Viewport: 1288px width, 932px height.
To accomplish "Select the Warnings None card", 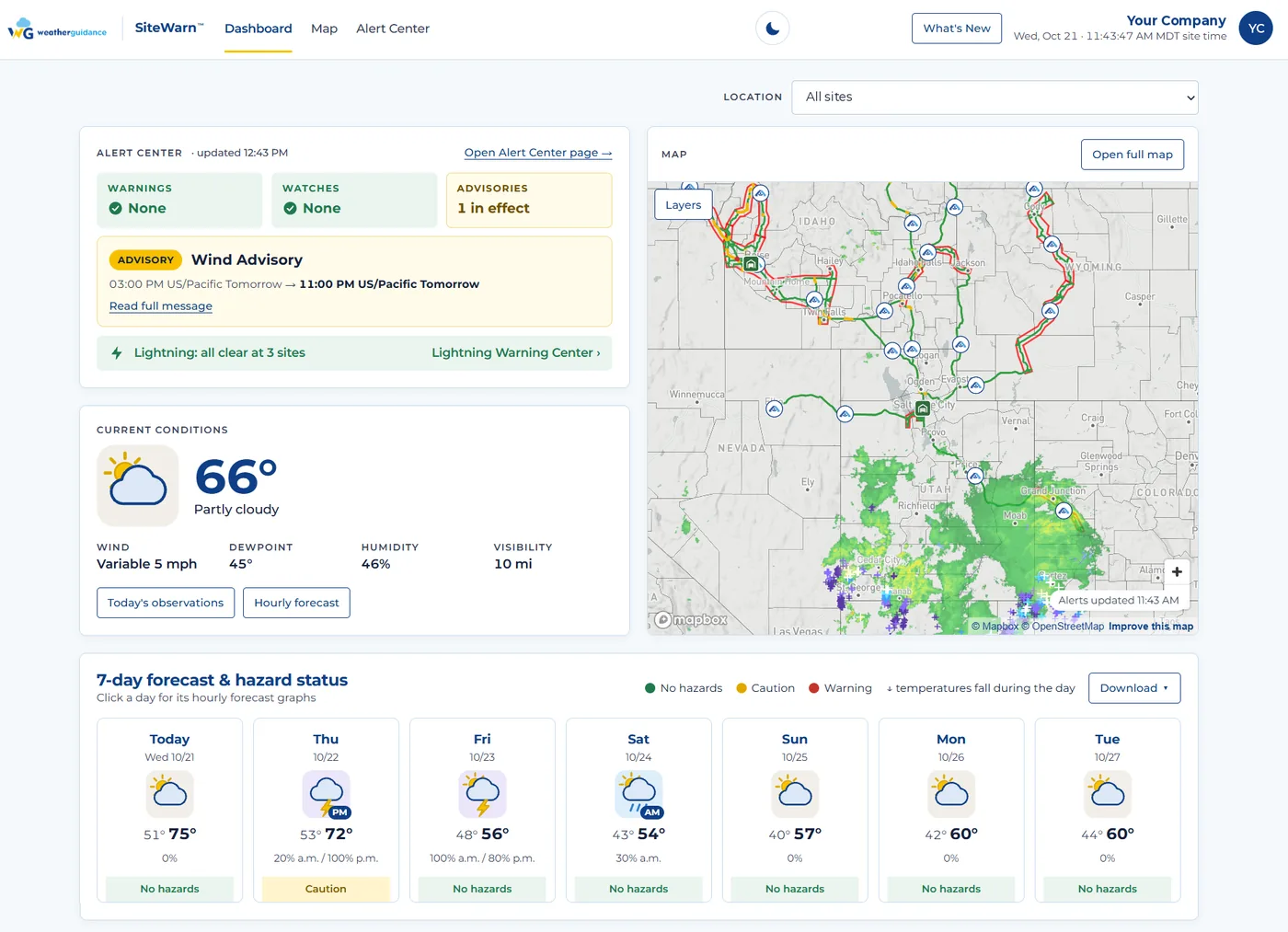I will pos(179,200).
